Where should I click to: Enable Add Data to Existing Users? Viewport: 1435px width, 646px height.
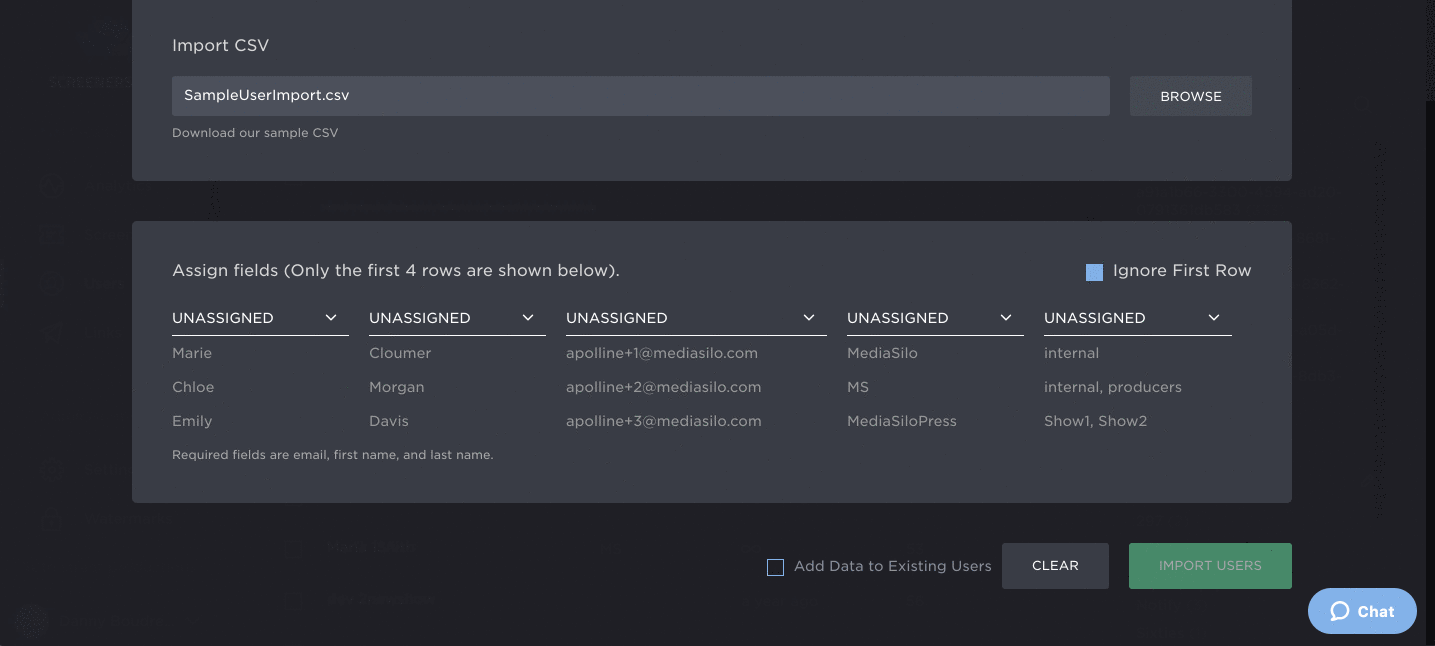(x=775, y=567)
